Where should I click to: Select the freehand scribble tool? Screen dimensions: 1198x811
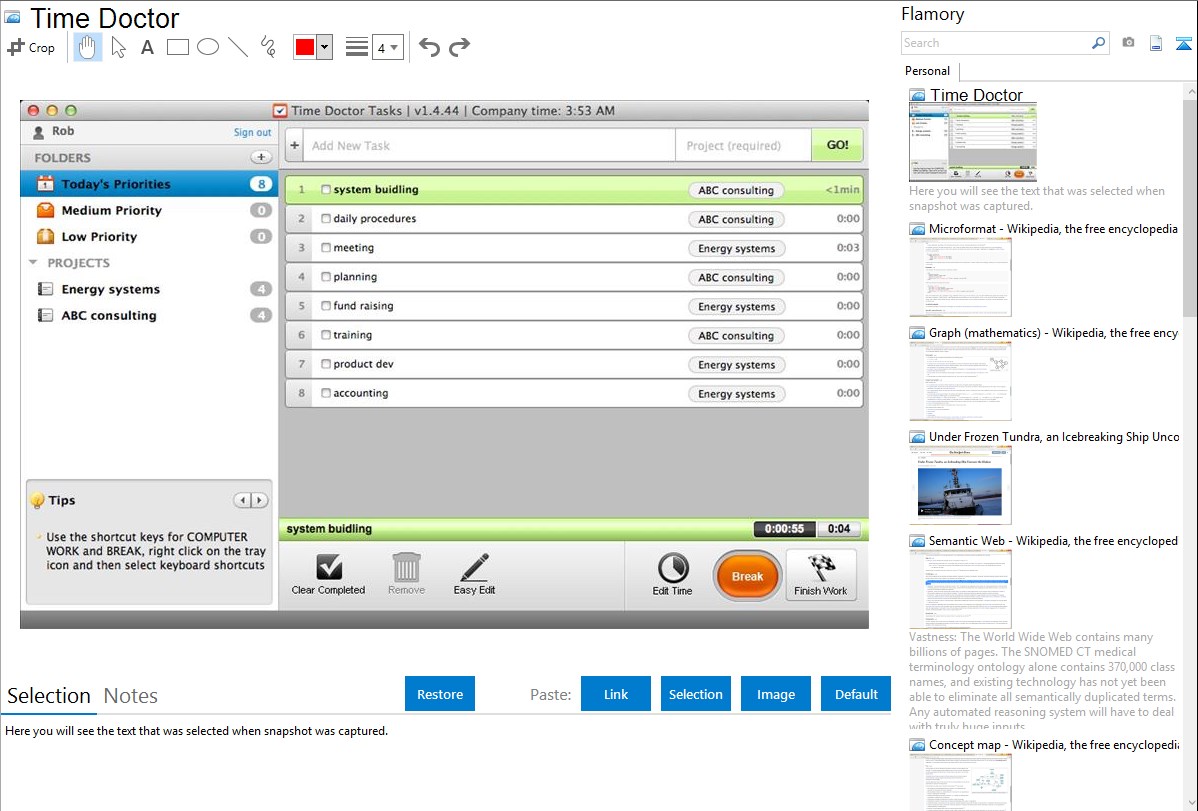[268, 47]
